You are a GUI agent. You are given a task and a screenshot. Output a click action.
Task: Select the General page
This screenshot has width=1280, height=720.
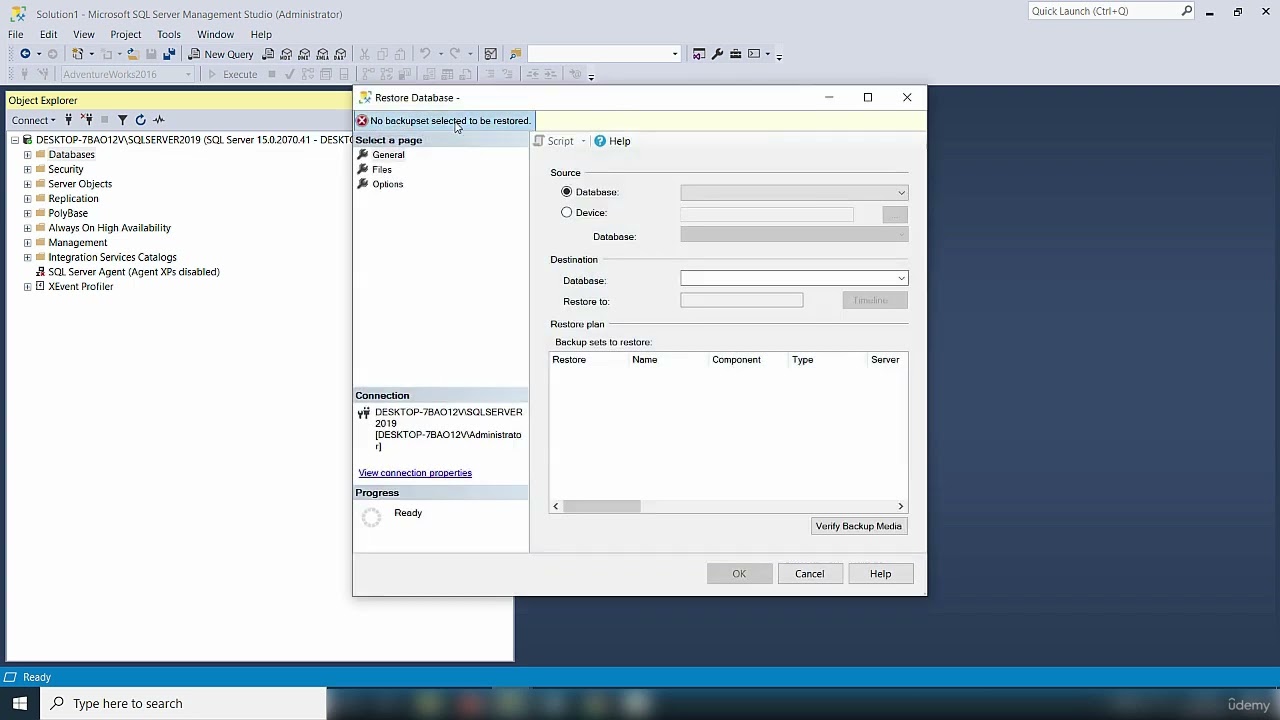pos(388,155)
